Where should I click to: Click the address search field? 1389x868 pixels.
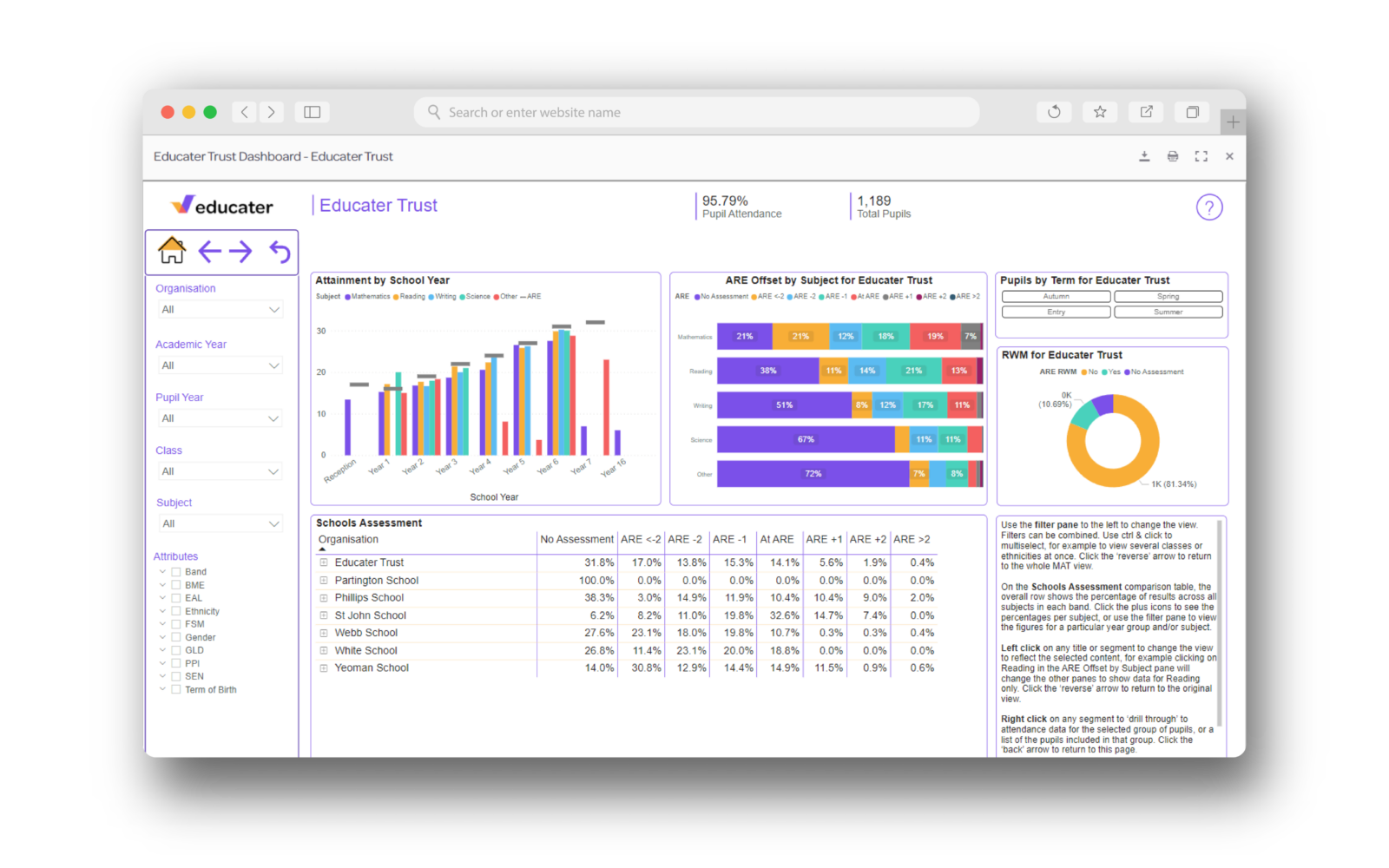[697, 112]
